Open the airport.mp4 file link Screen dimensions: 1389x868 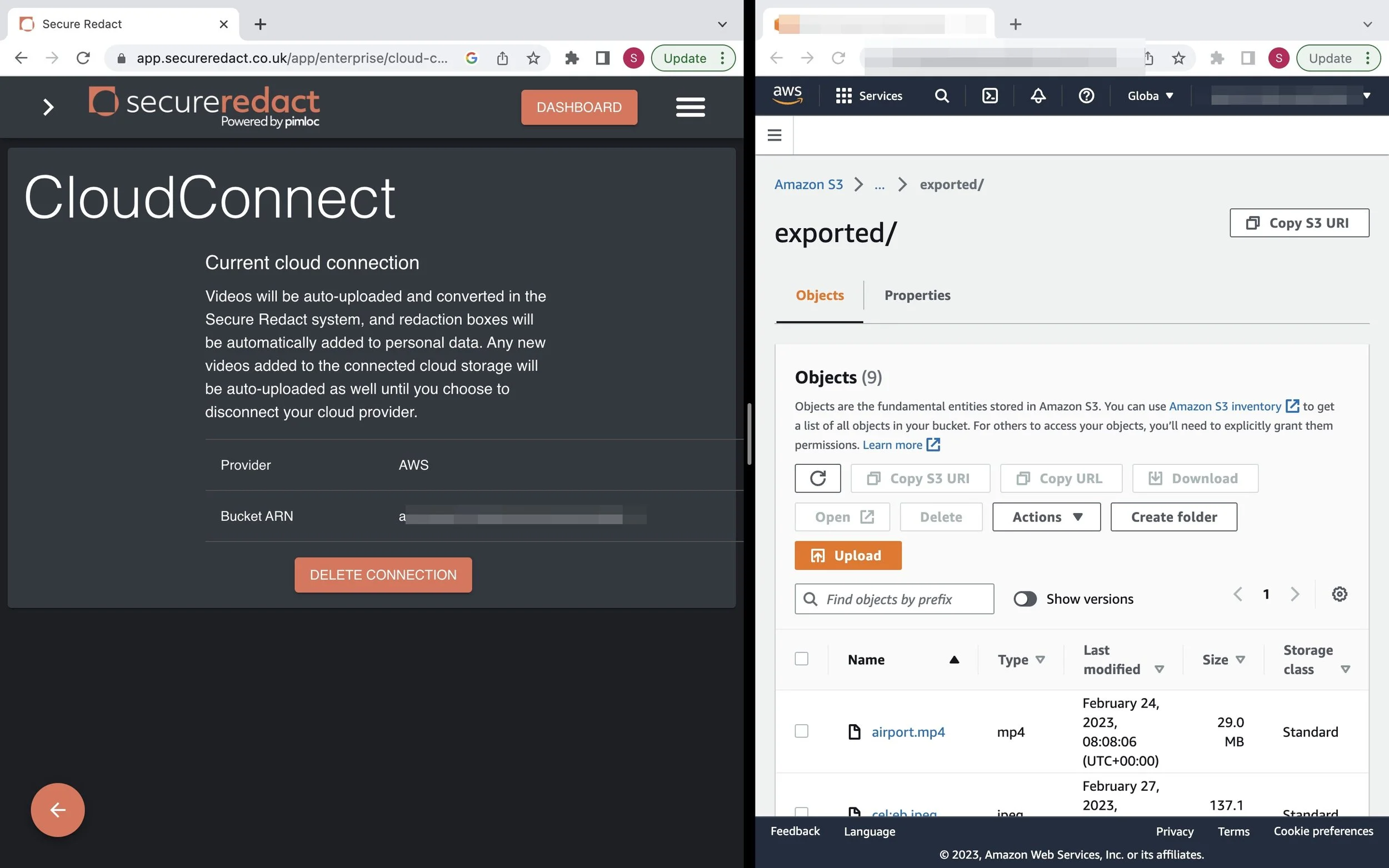[x=908, y=732]
